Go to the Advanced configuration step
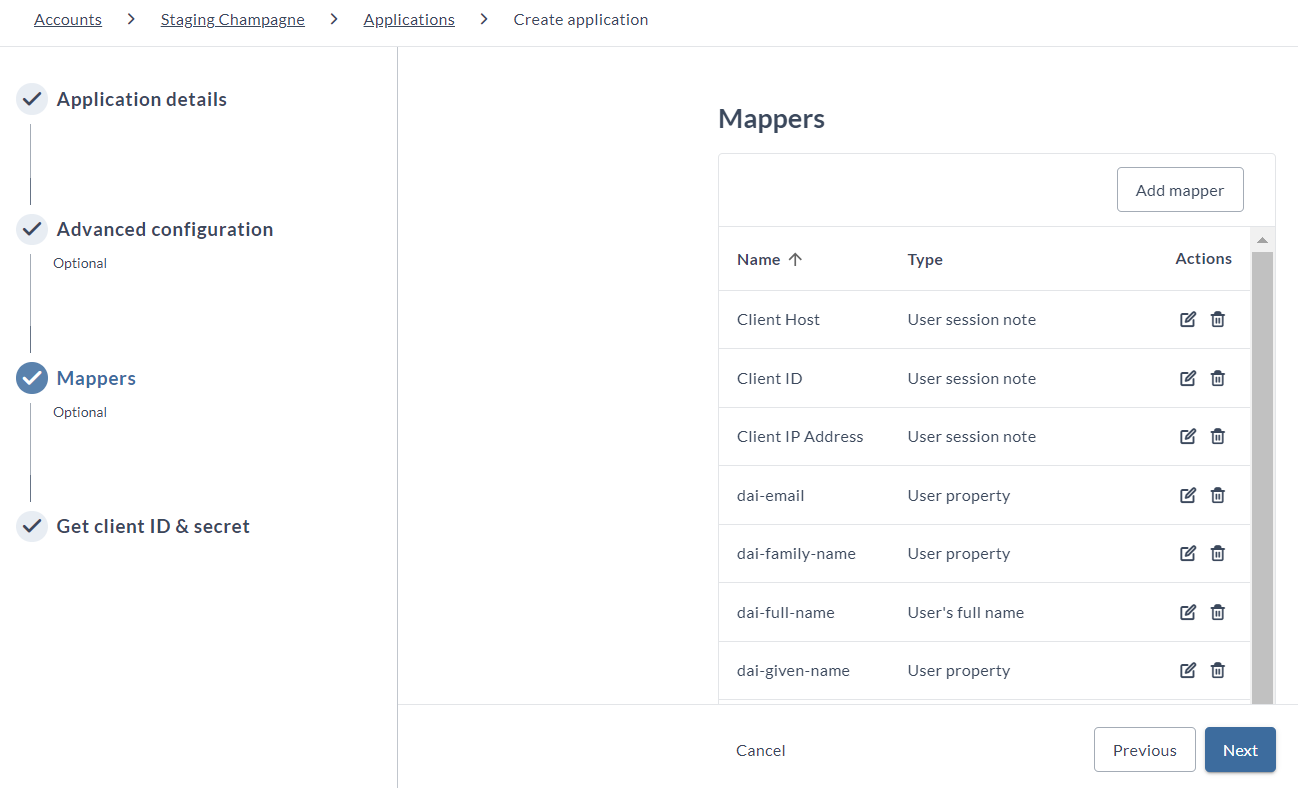1298x788 pixels. tap(165, 229)
